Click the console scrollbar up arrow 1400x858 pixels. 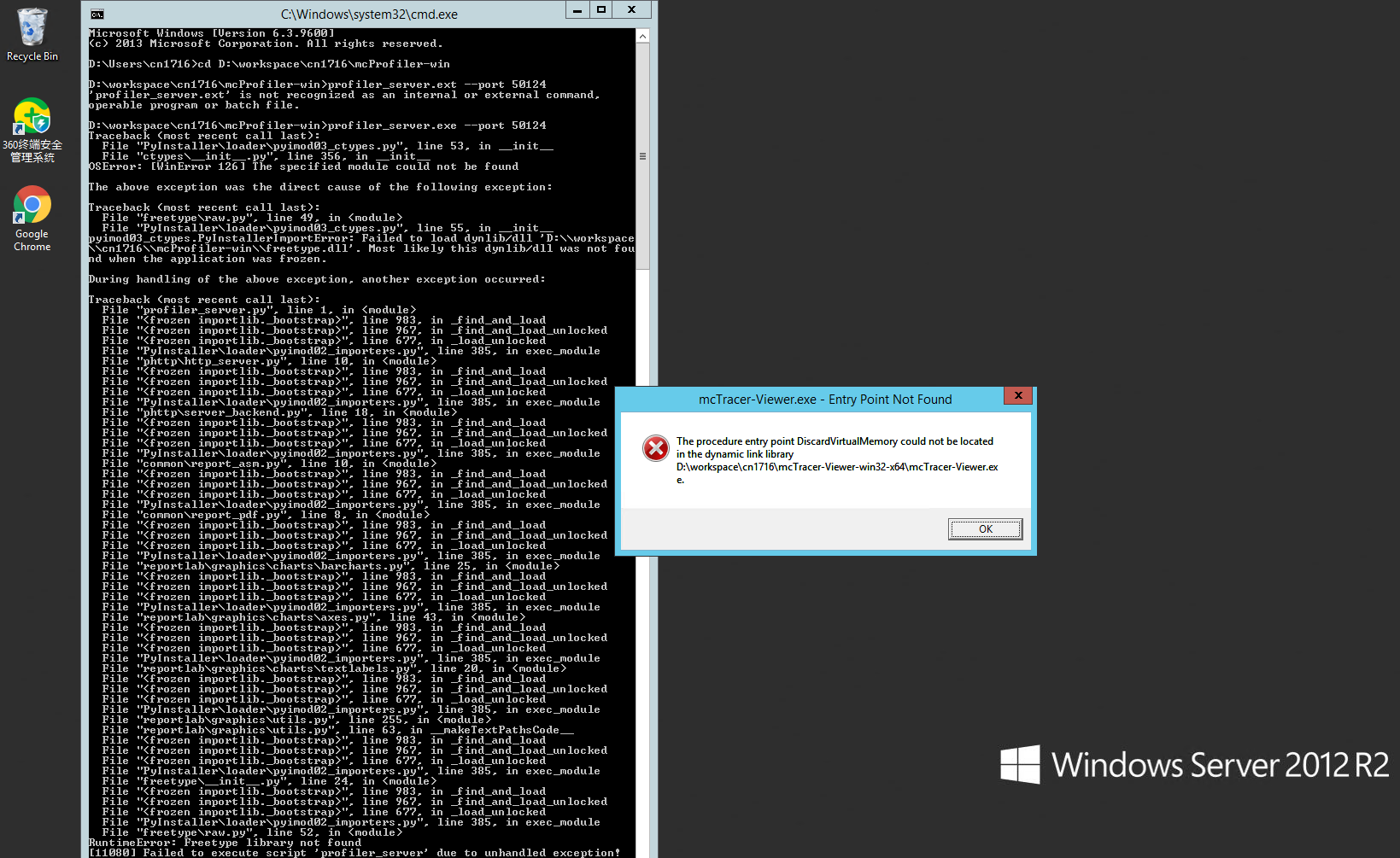642,36
